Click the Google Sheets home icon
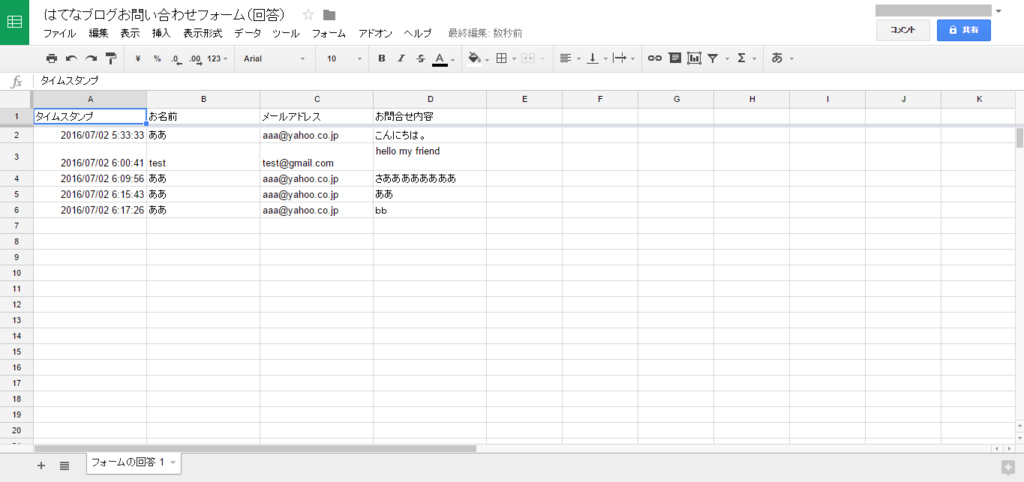 (14, 22)
